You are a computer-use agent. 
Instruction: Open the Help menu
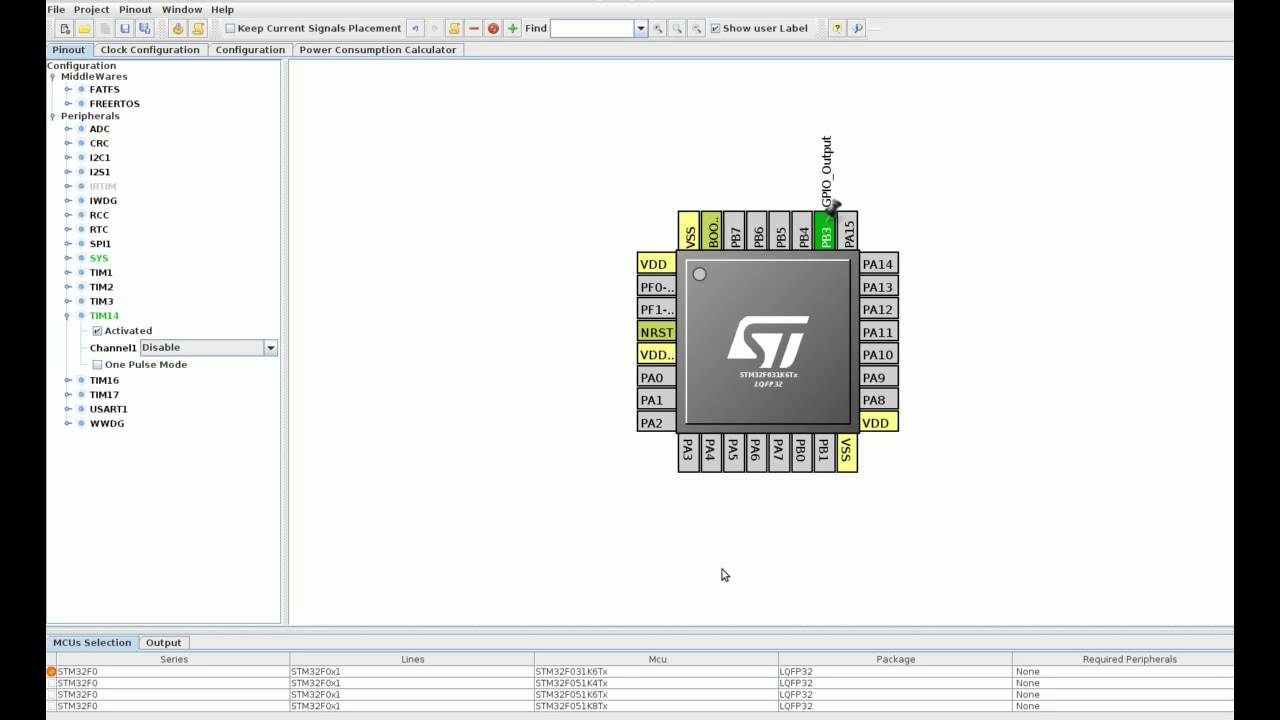pos(222,9)
